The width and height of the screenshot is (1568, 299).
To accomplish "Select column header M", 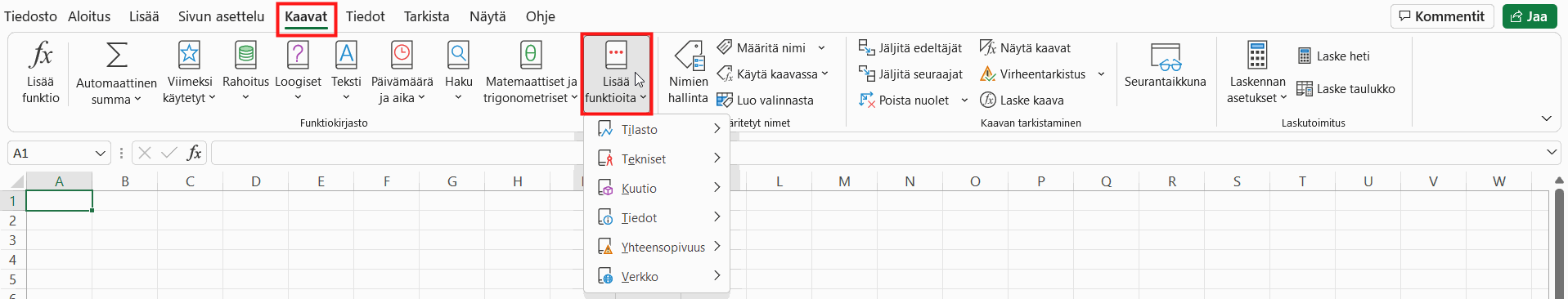I will tap(844, 181).
